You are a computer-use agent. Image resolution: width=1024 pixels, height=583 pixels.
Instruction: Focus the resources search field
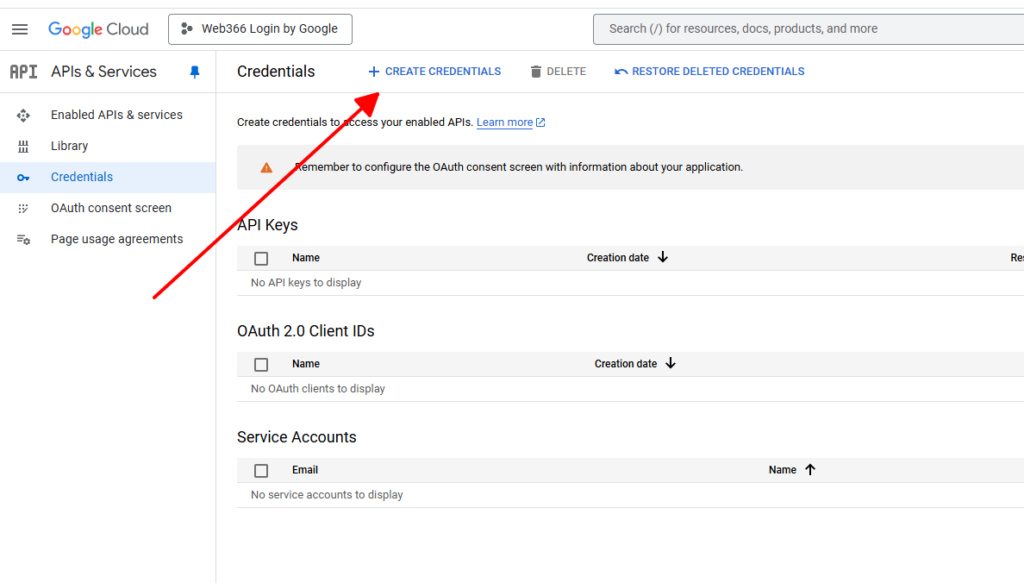click(808, 29)
